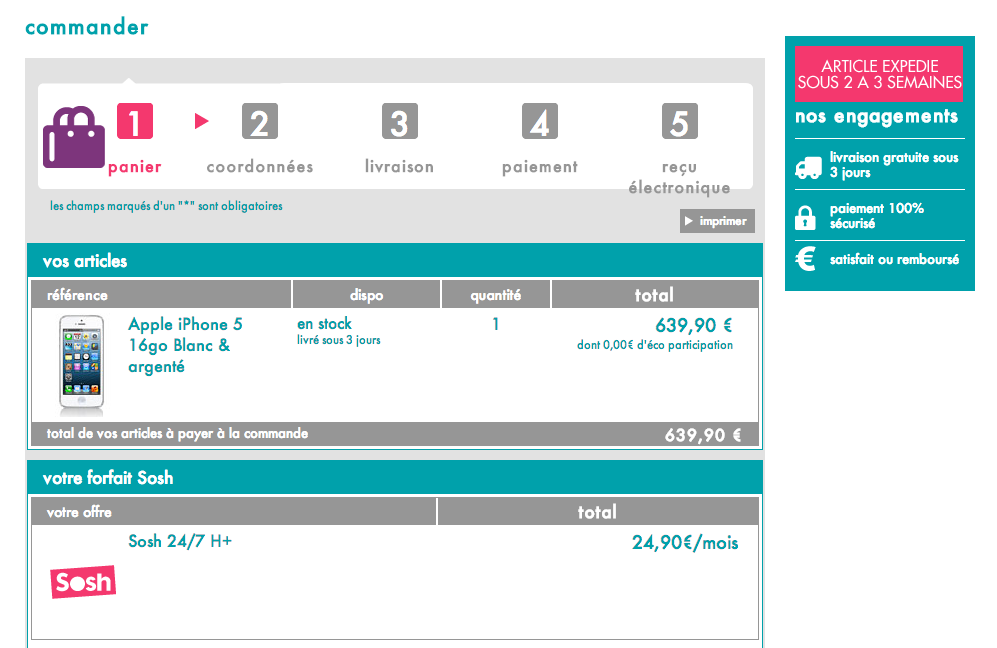Click the champs obligatoires notice
Image resolution: width=997 pixels, height=648 pixels.
(166, 206)
